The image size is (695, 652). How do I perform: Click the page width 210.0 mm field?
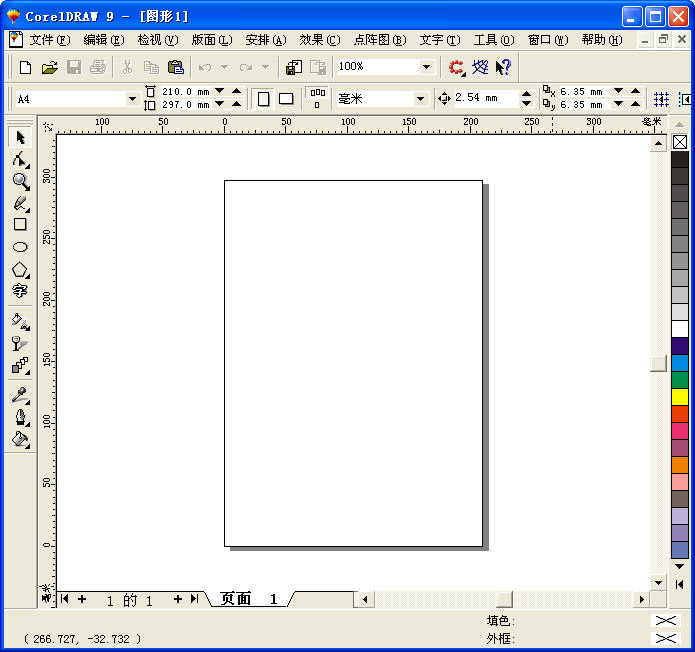pos(186,91)
